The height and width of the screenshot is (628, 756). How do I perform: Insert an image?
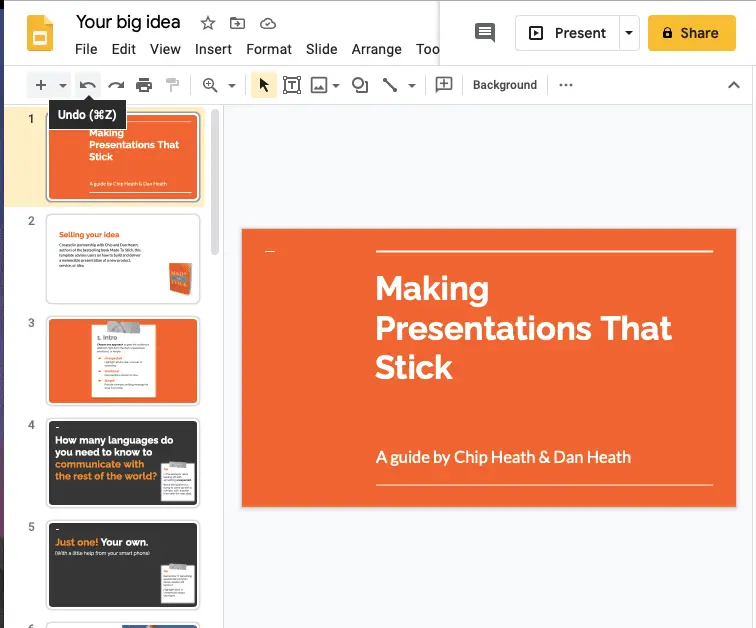pyautogui.click(x=319, y=85)
